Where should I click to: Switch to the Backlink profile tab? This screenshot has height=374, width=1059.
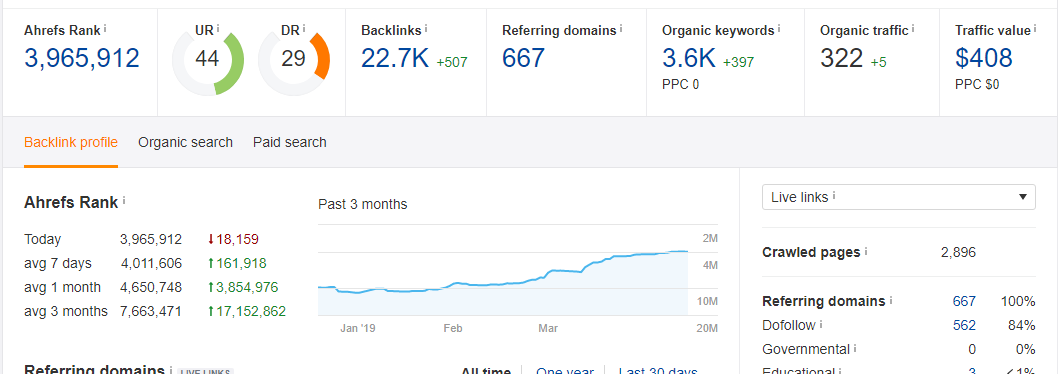coord(71,142)
